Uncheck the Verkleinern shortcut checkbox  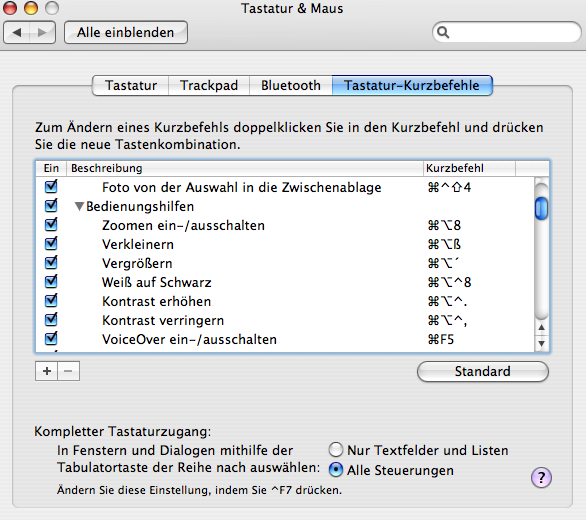tap(51, 244)
